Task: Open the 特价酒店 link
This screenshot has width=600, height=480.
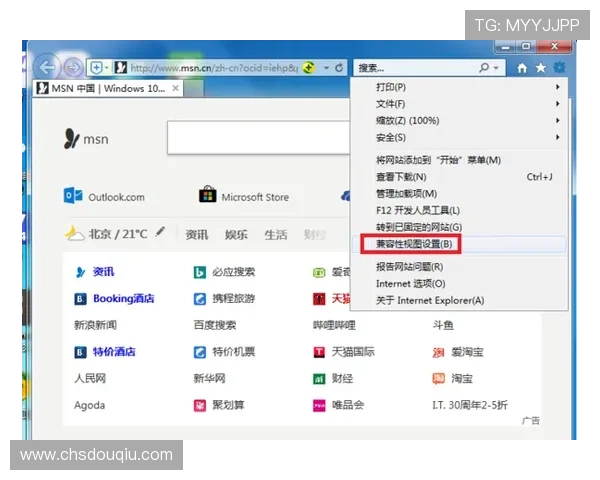Action: point(114,352)
